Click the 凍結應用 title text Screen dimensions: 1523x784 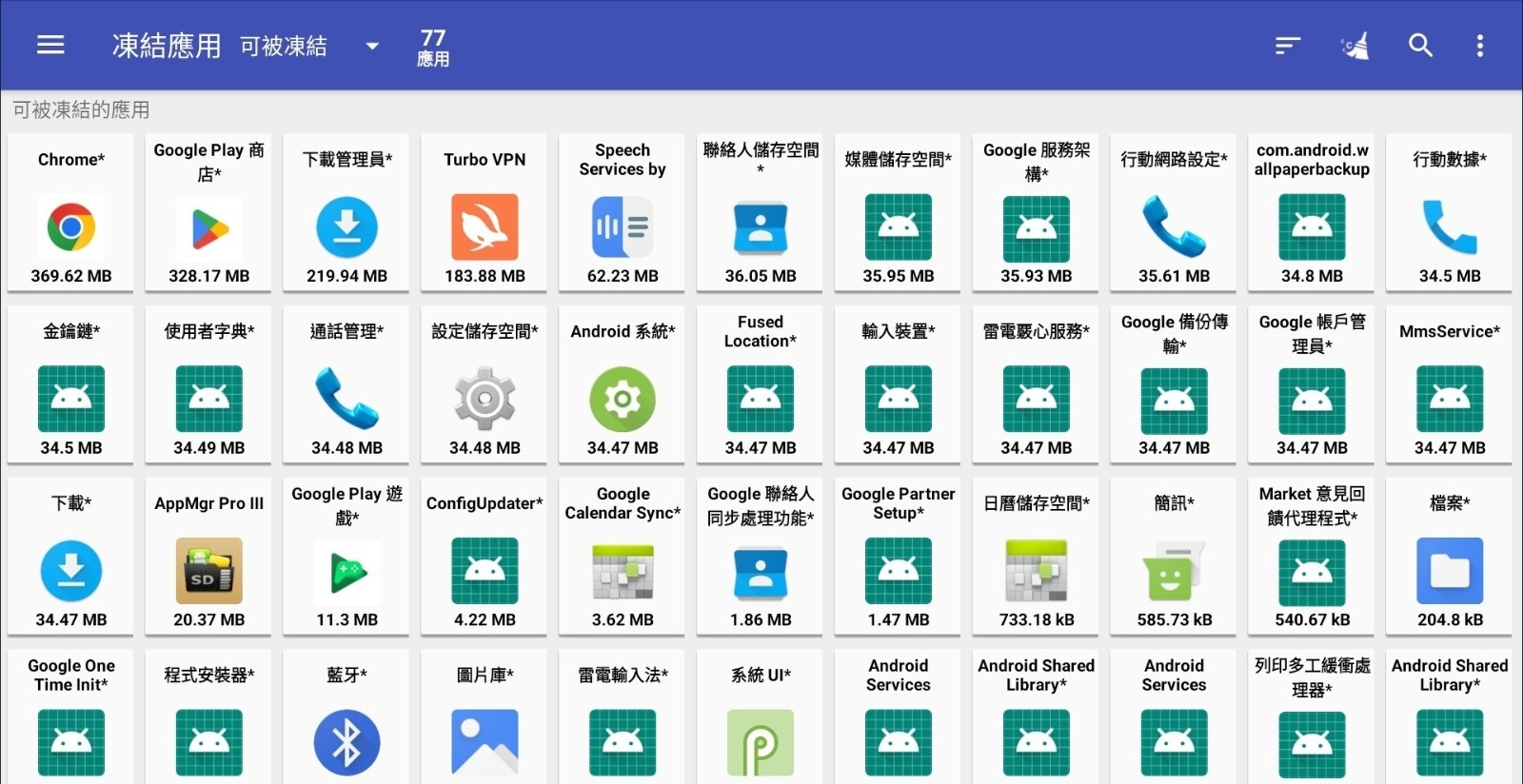[x=167, y=46]
